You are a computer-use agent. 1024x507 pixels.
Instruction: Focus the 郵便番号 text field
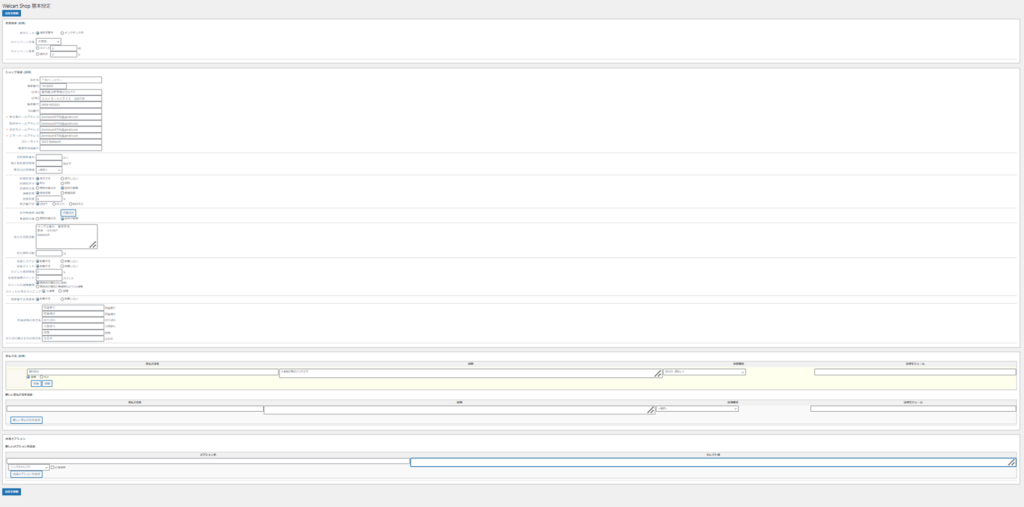point(52,86)
